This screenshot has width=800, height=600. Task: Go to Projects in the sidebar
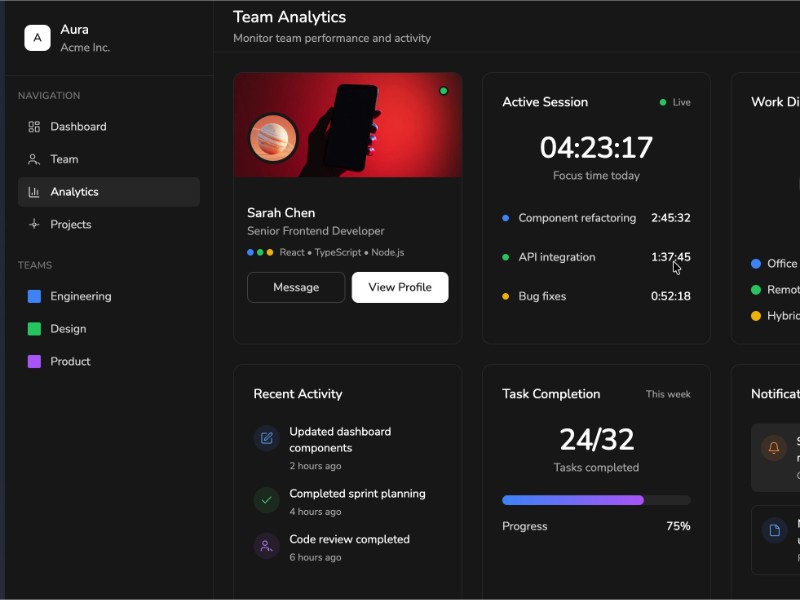(109, 224)
